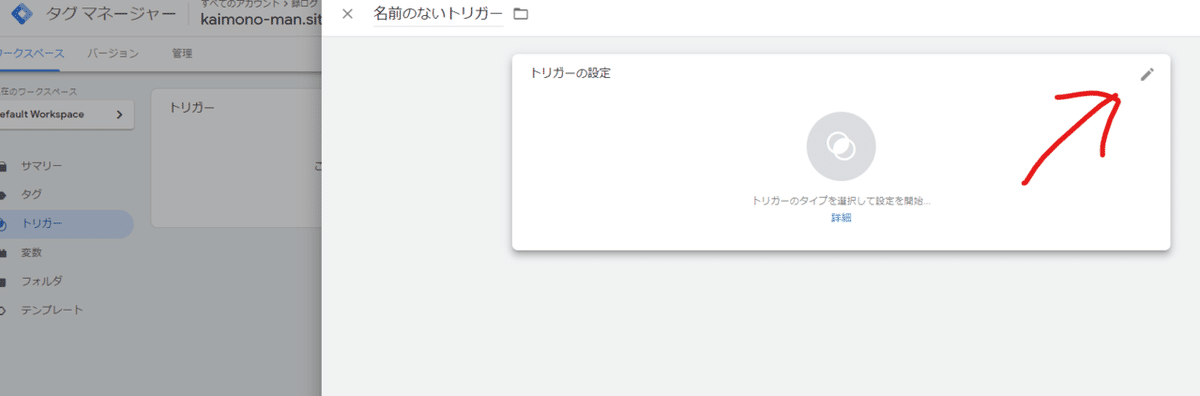Click the 'トリガーのタイプを選択して設定を開始...' text

841,201
